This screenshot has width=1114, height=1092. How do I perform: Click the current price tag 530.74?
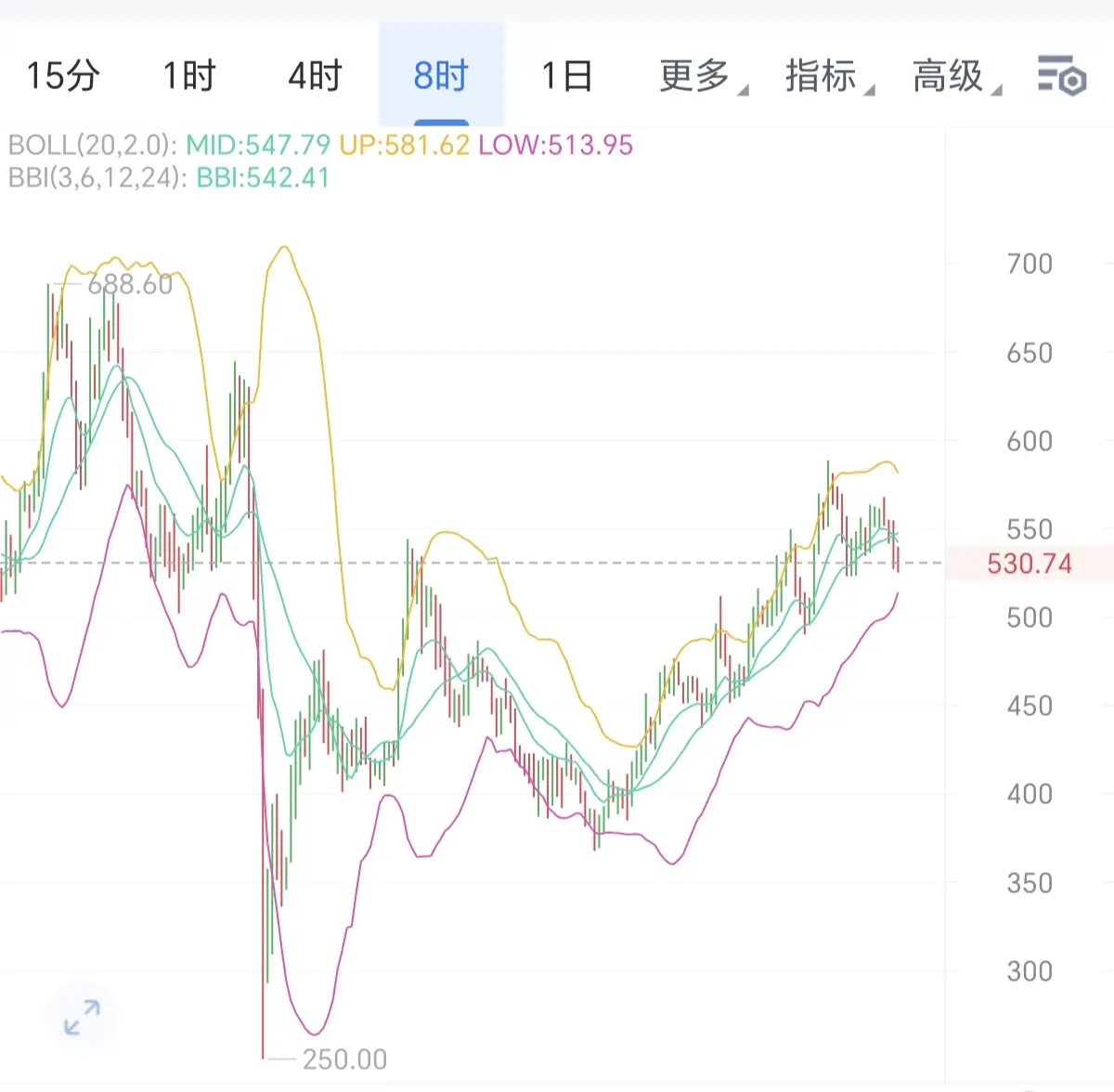pyautogui.click(x=1030, y=564)
